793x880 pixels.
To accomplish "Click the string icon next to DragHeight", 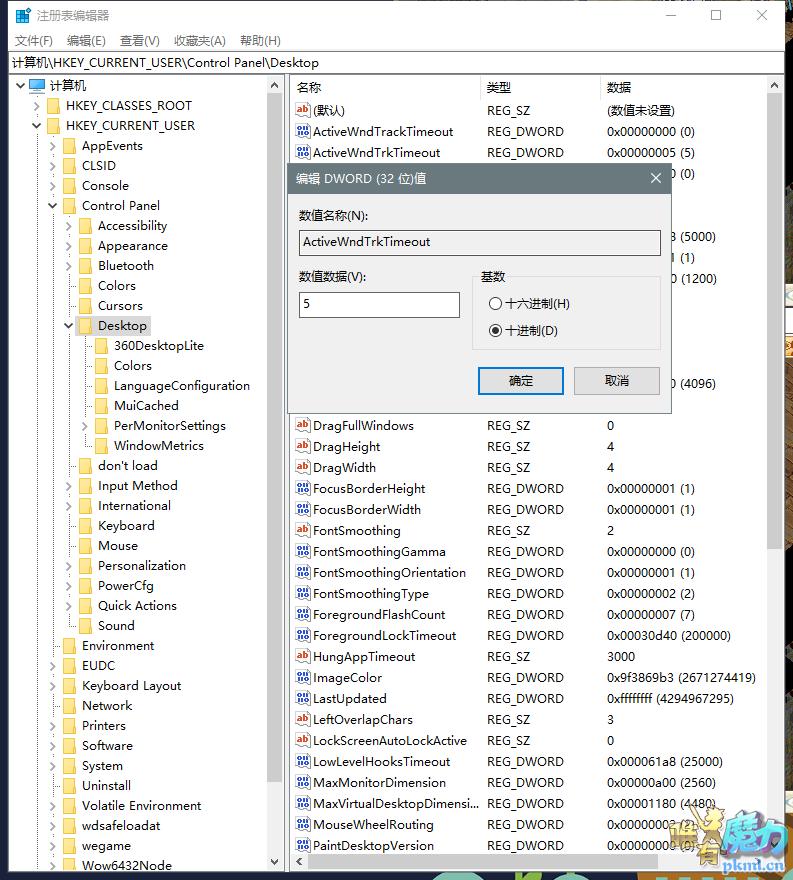I will point(303,447).
